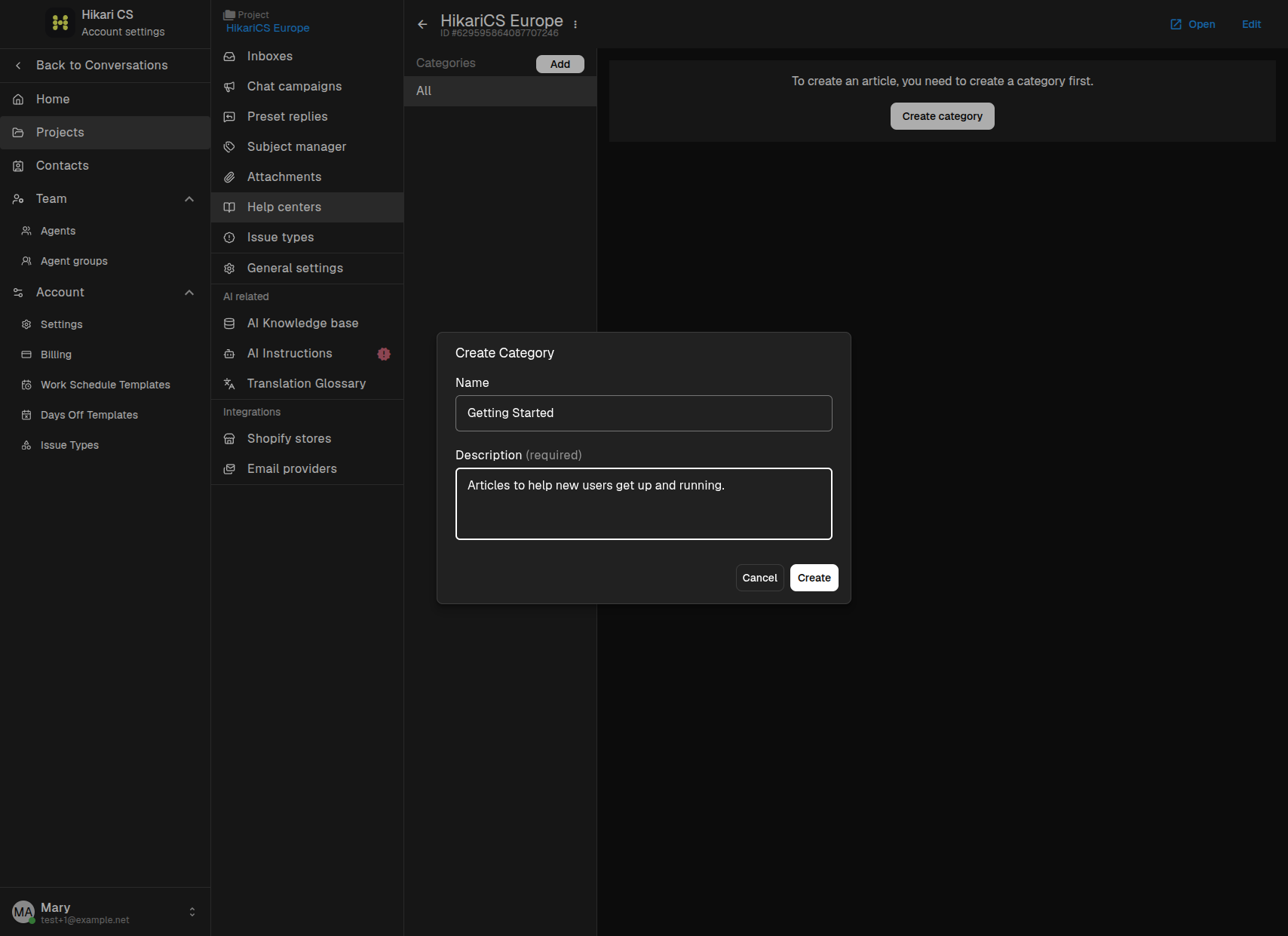Open the three-dot menu next to HikariCS Europe

coord(575,24)
